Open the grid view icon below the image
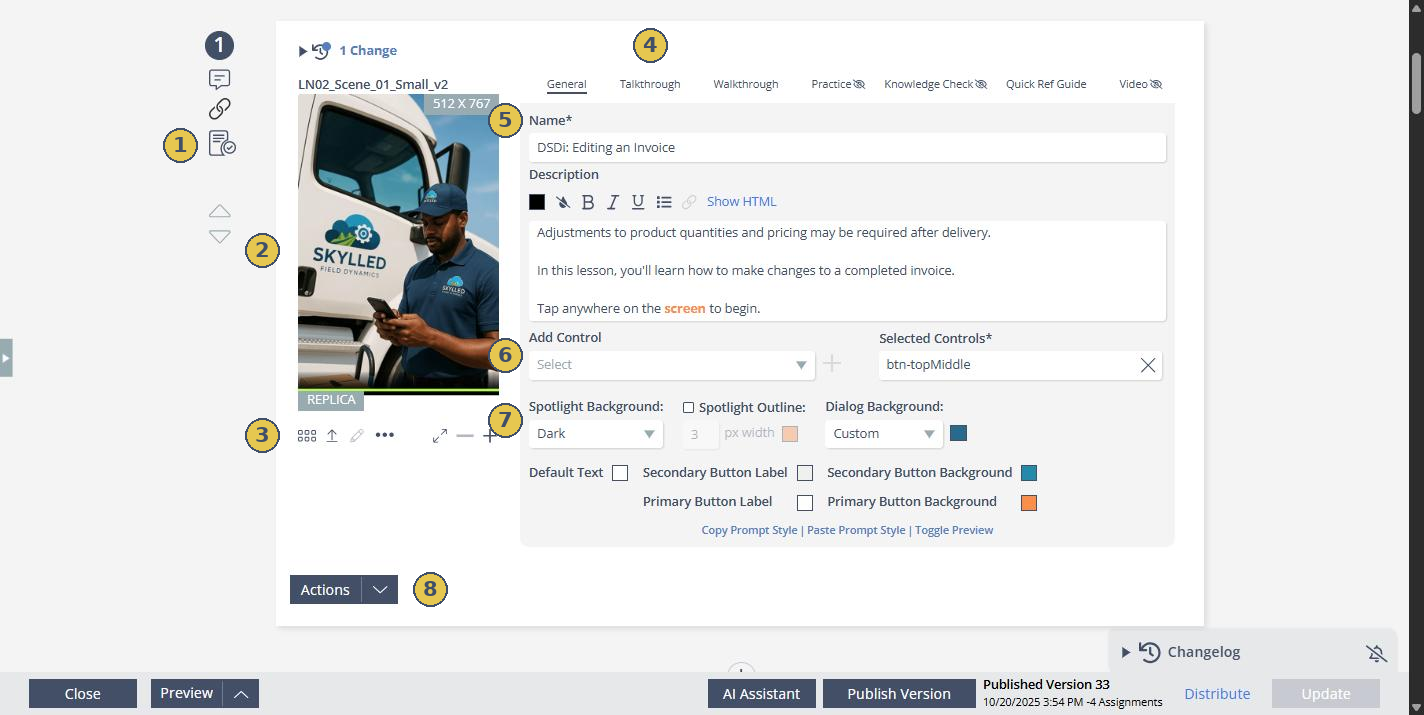Viewport: 1424px width, 715px height. (307, 436)
